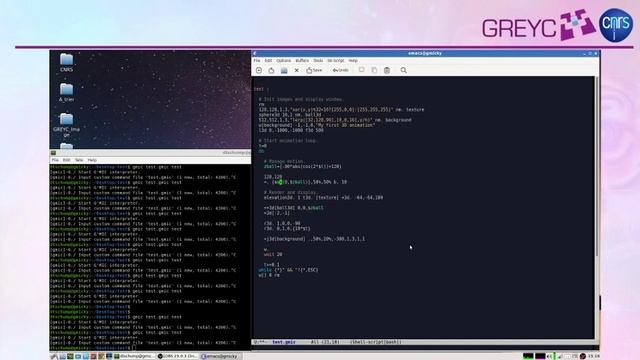Click the clock in the system tray
640x360 pixels.
(x=593, y=356)
